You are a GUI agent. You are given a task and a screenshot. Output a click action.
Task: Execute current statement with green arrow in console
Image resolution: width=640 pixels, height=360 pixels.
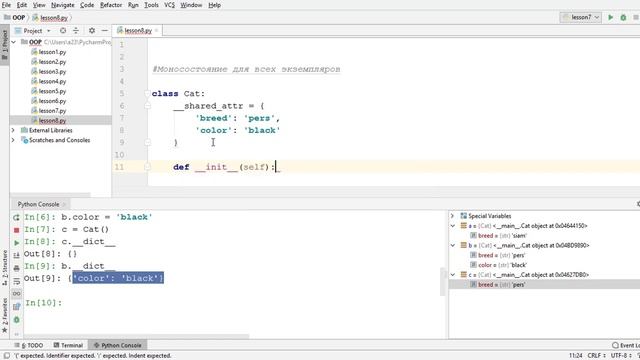(16, 243)
